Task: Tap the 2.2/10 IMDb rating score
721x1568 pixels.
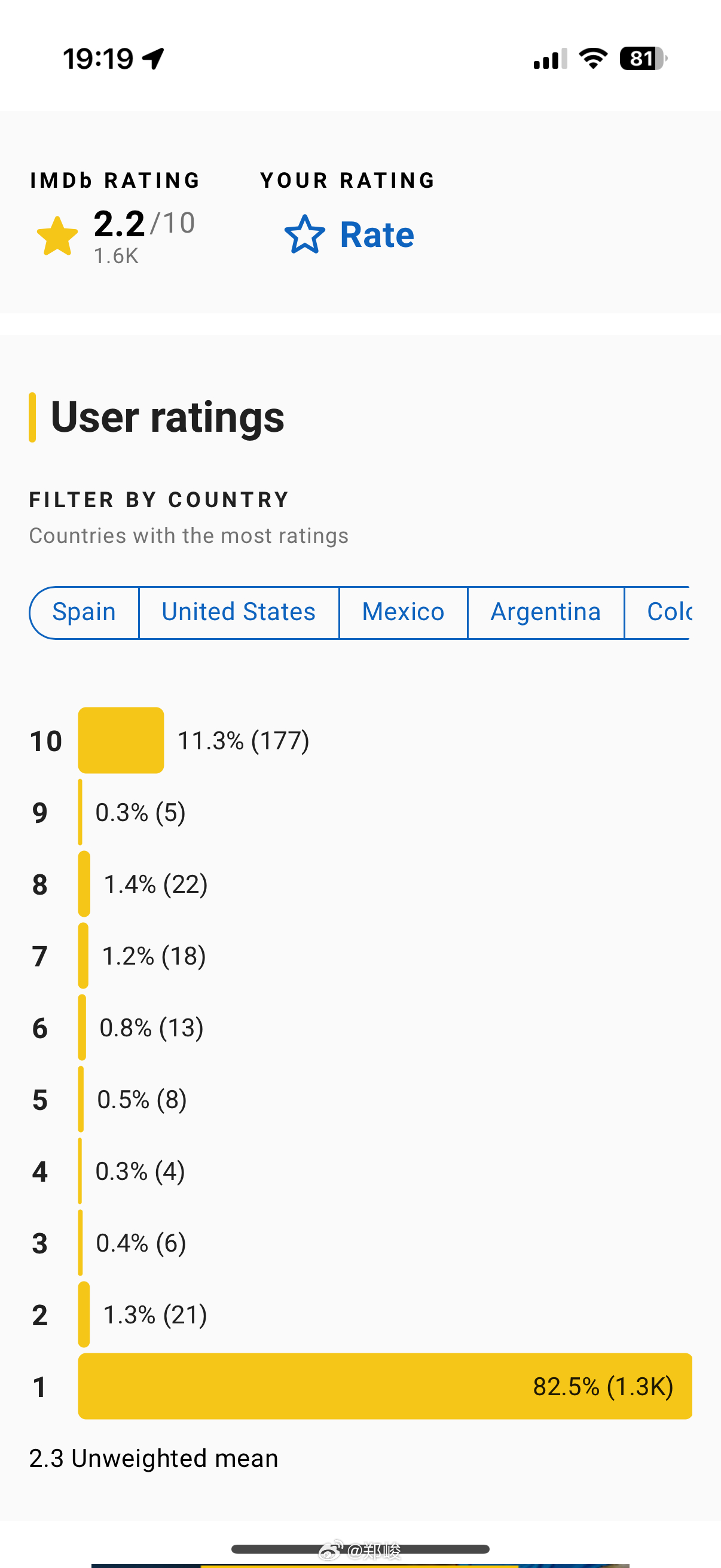Action: tap(144, 224)
